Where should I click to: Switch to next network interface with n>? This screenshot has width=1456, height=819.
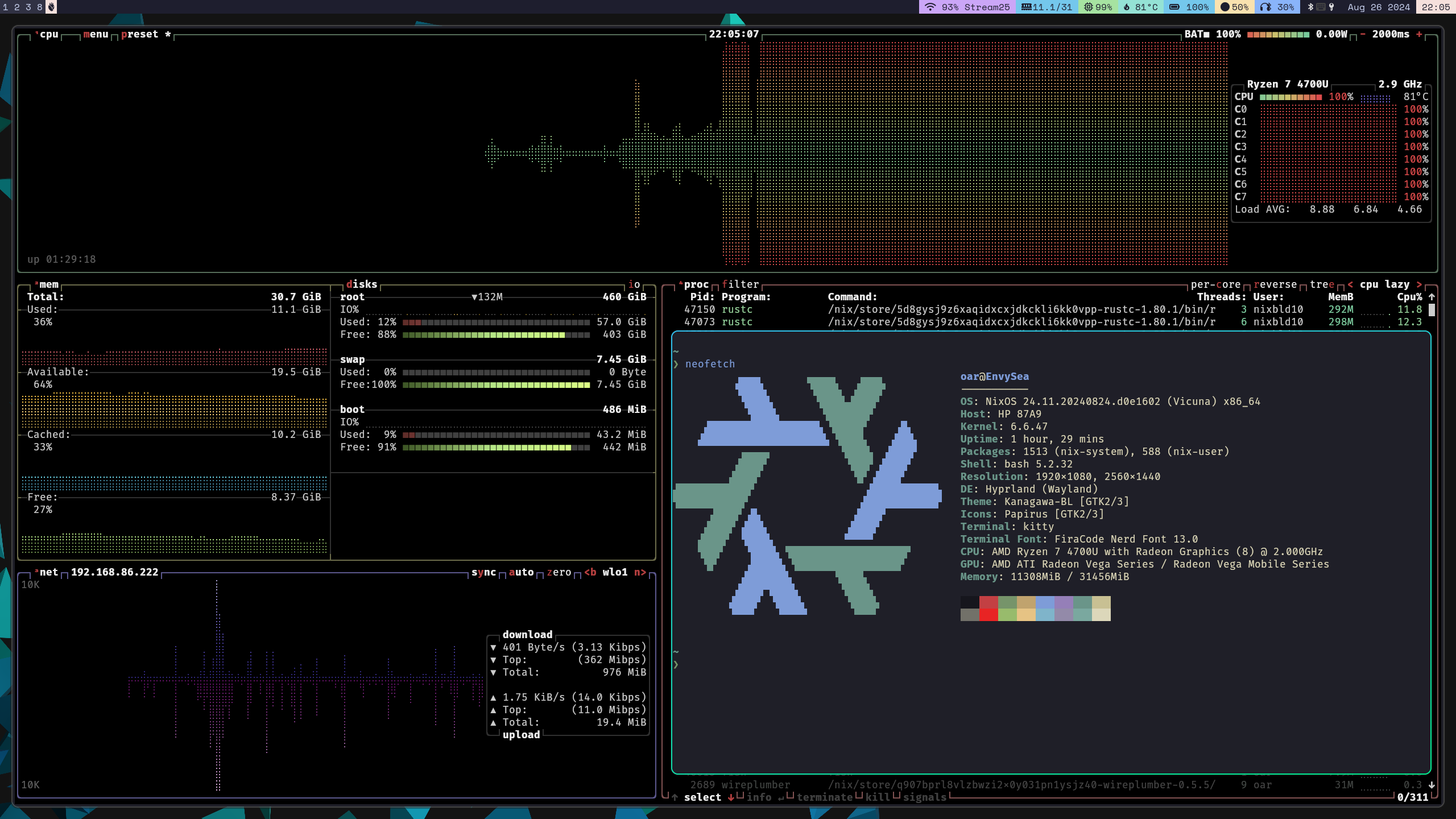(x=640, y=572)
